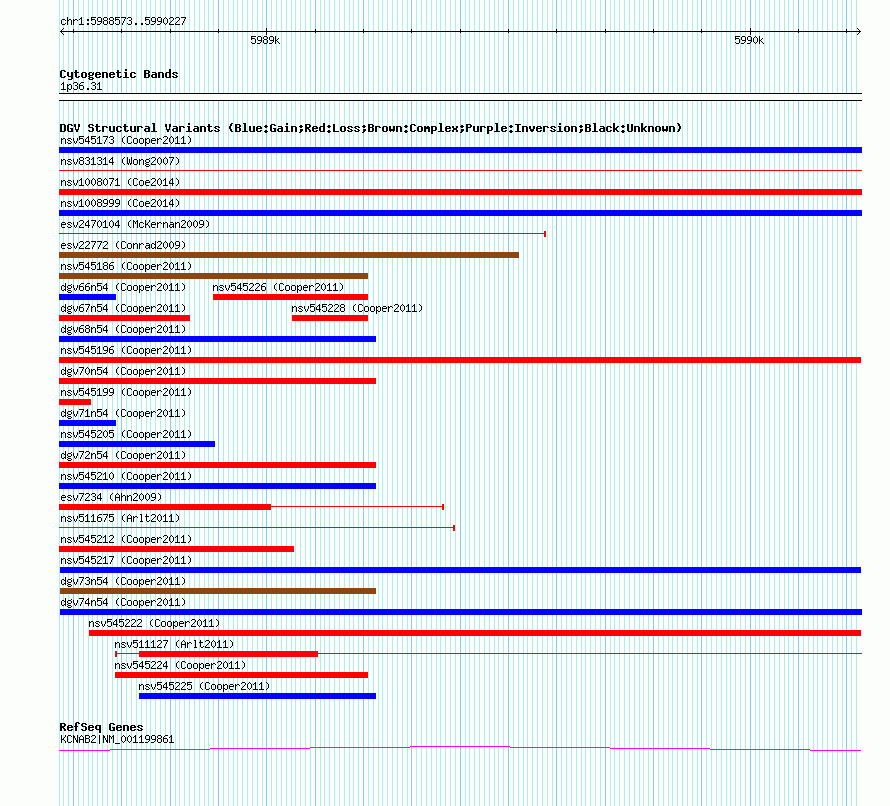This screenshot has height=806, width=890.
Task: Open variant nsv1008999 (Coe2014) label
Action: coord(120,203)
